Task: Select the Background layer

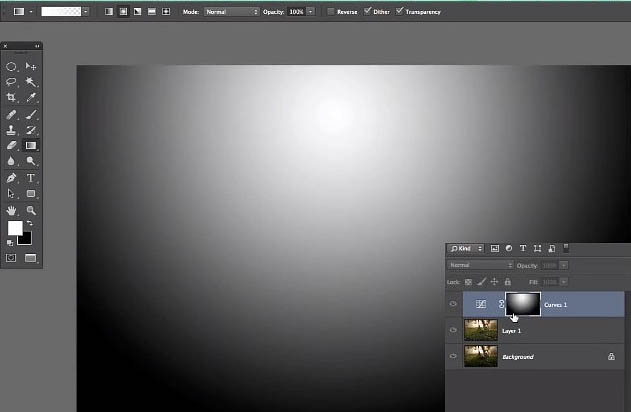Action: click(x=544, y=356)
